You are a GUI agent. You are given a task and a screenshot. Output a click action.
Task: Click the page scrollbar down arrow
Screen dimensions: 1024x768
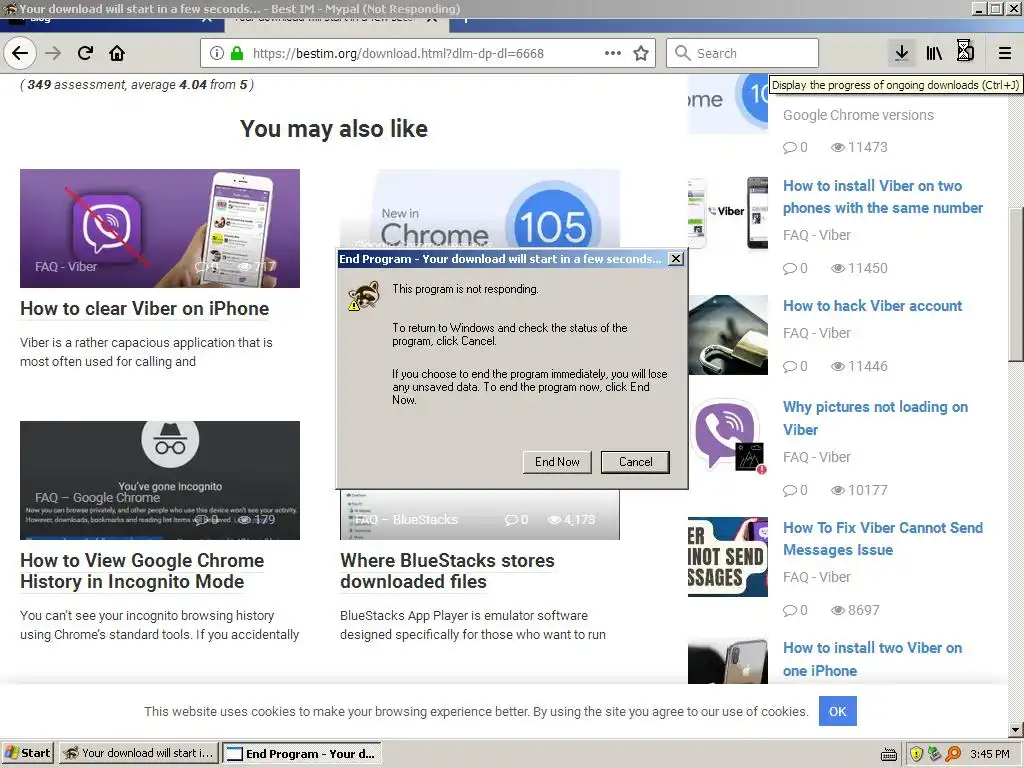pos(1016,729)
